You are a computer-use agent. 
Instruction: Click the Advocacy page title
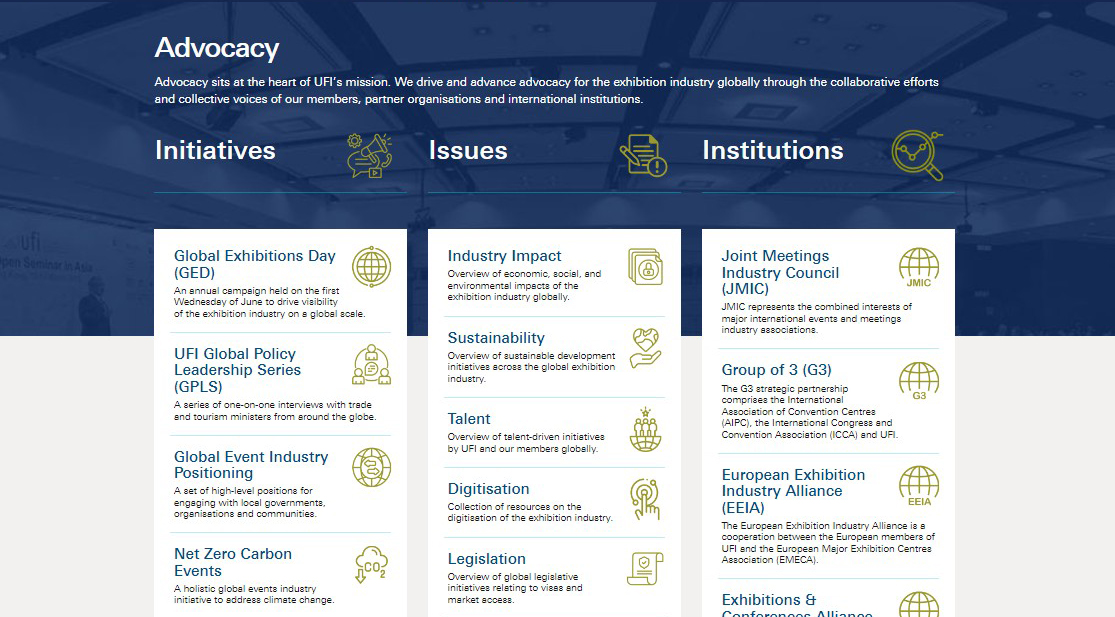pyautogui.click(x=216, y=48)
